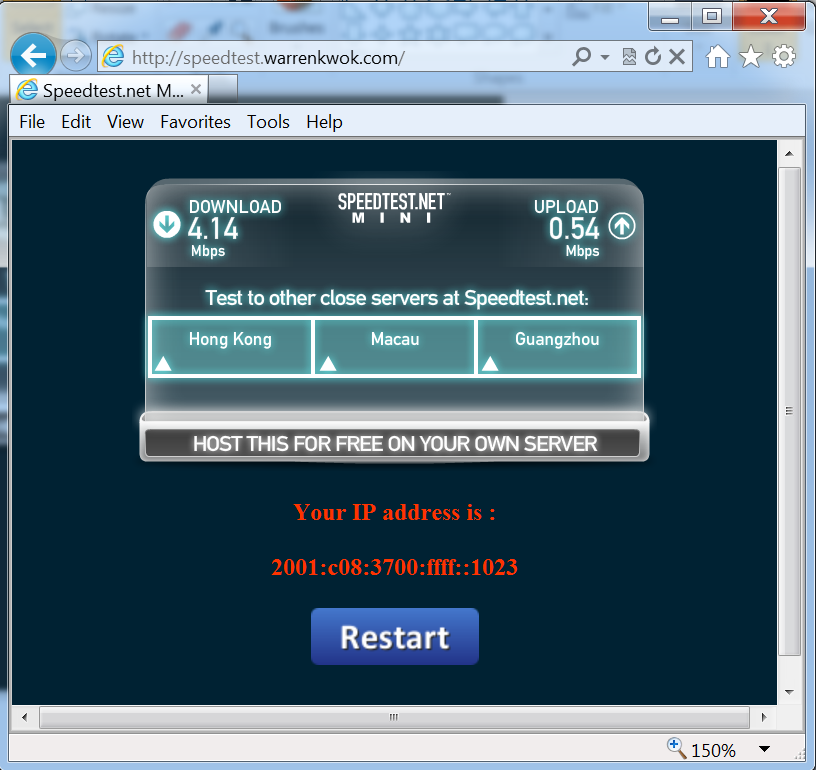816x770 pixels.
Task: Select the Macau server button
Action: coord(394,346)
